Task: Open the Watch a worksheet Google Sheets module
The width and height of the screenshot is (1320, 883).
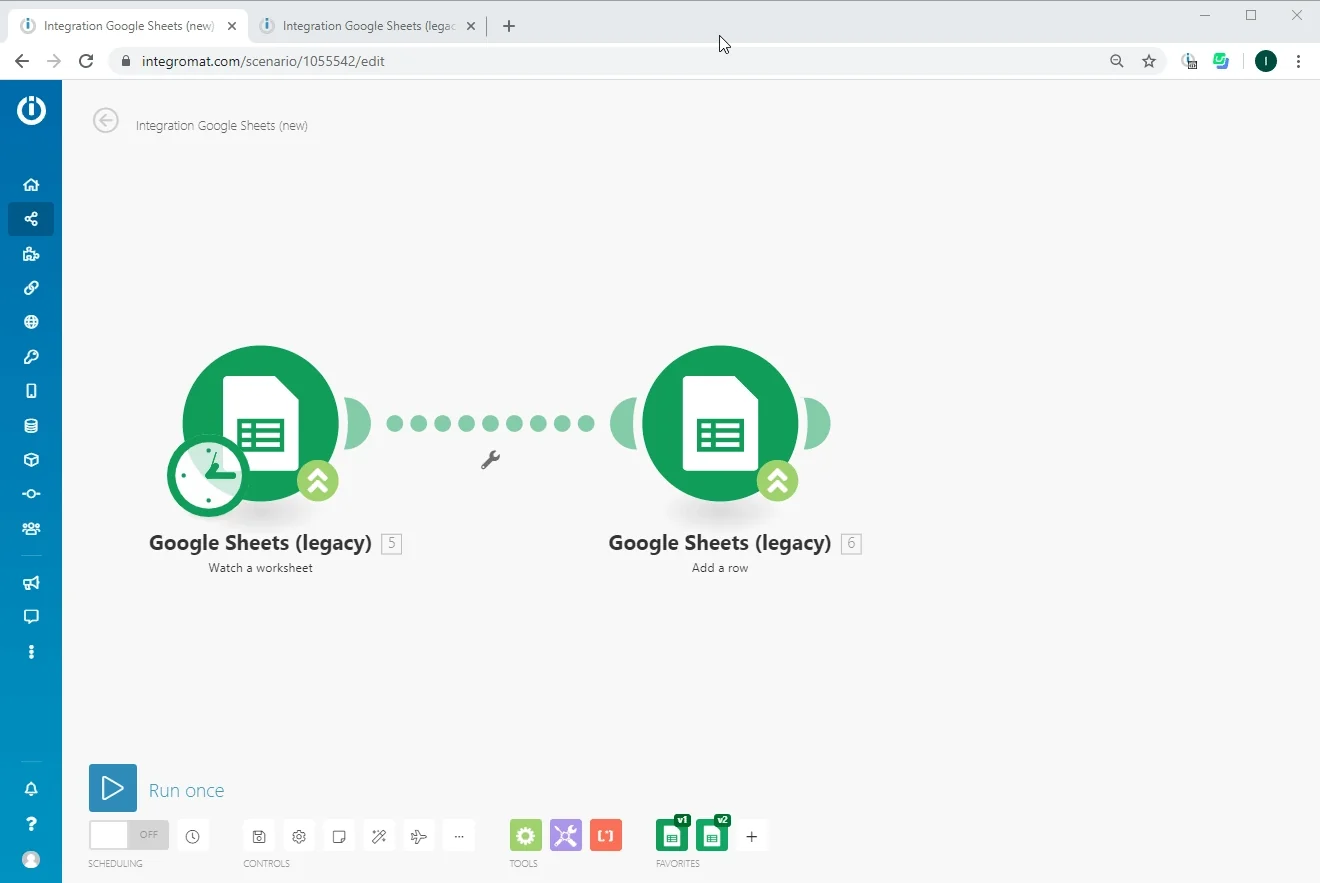Action: 261,423
